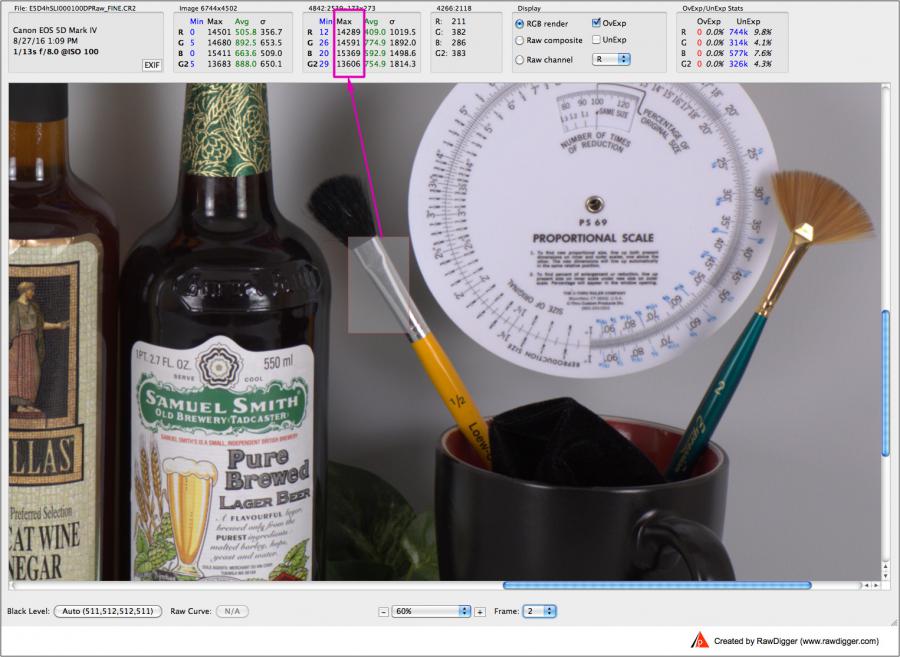The image size is (900, 657).
Task: Click the camera name Canon EOS 5D Mark IV
Action: [55, 30]
